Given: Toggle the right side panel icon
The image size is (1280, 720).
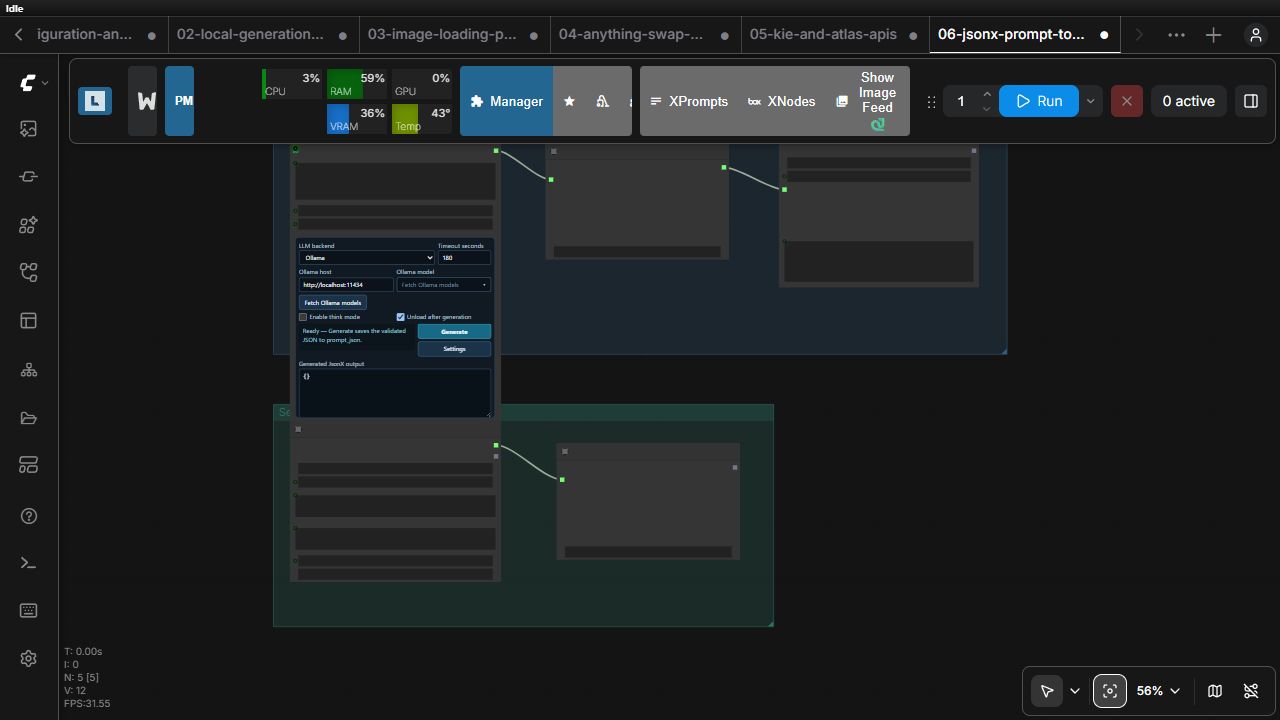Looking at the screenshot, I should click(1250, 101).
